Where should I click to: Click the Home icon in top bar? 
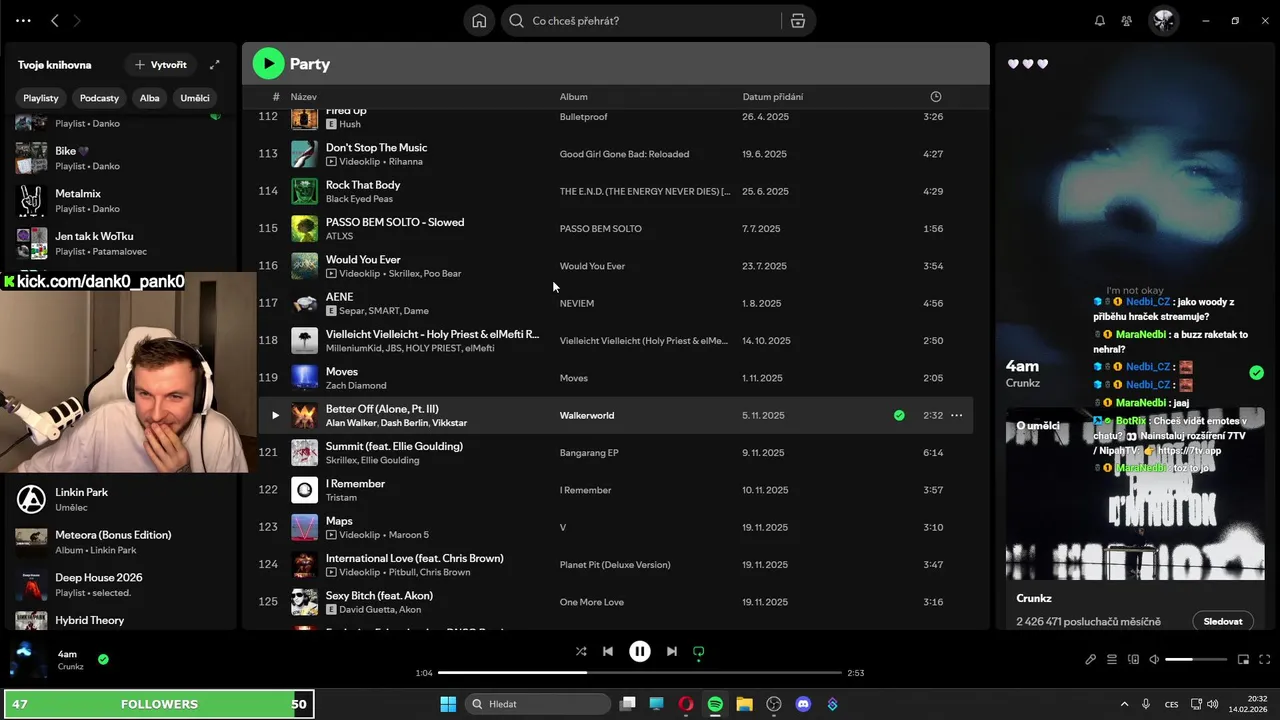point(479,21)
